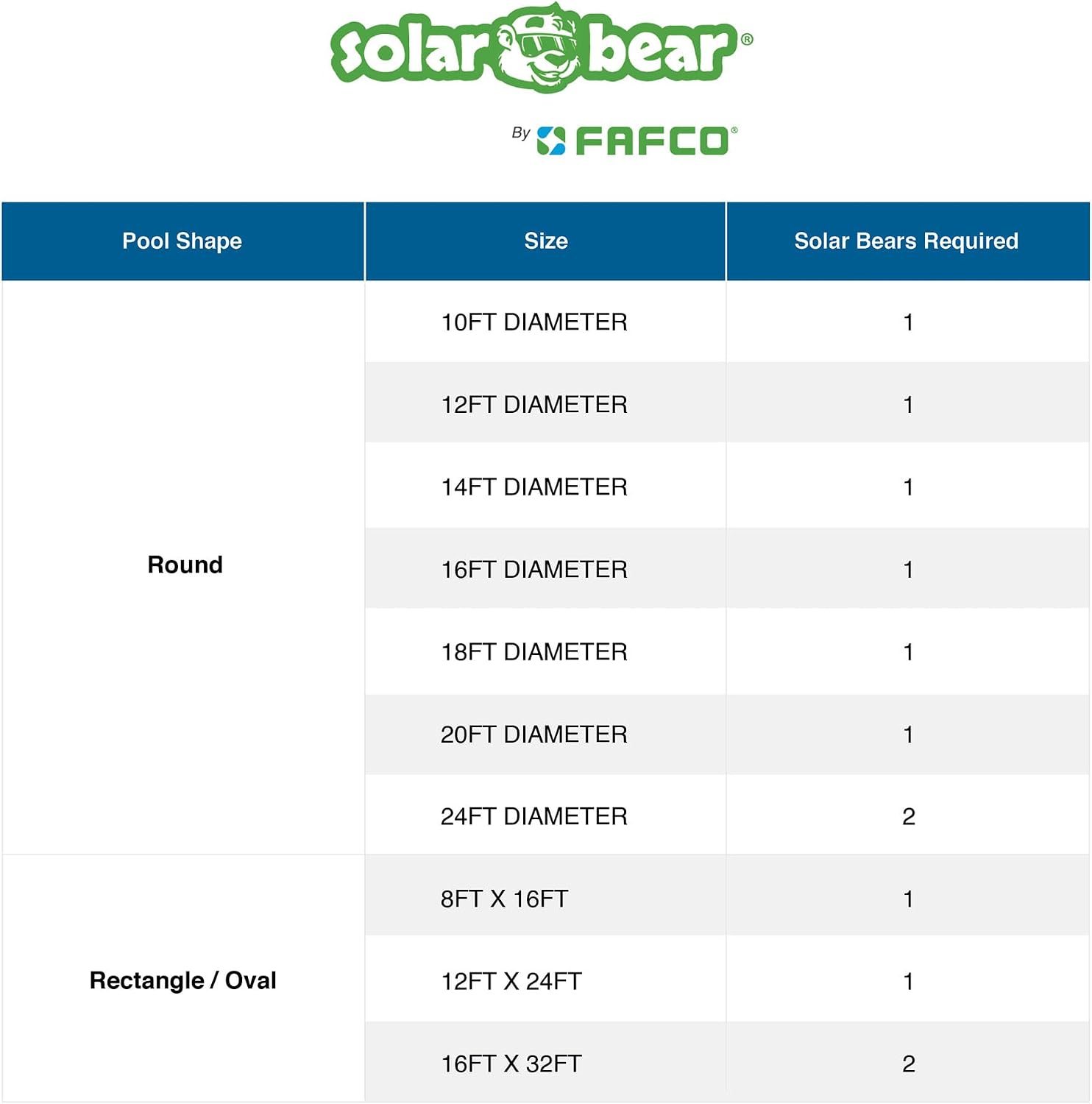Select the 16FT X 32FT size cell
This screenshot has width=1092, height=1104.
pyautogui.click(x=545, y=1062)
